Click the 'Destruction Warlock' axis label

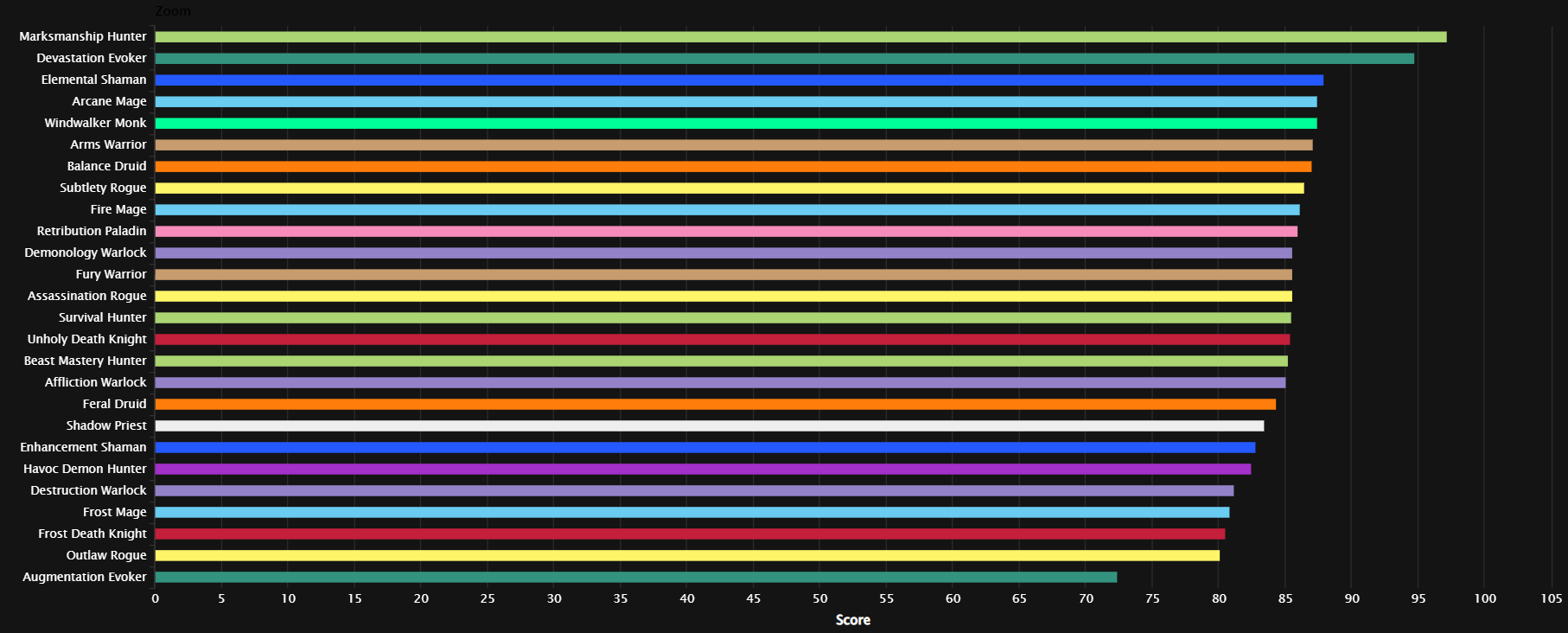(x=89, y=490)
